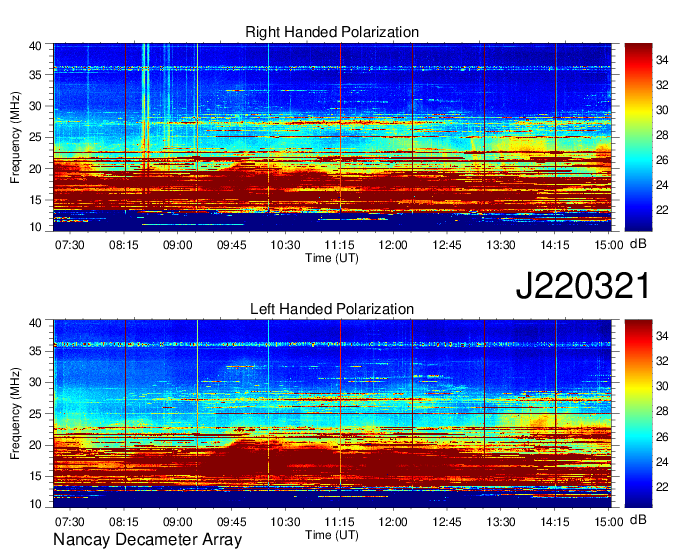The width and height of the screenshot is (680, 552).
Task: Click "09:45" time tick on Right Handed plot
Action: 232,245
